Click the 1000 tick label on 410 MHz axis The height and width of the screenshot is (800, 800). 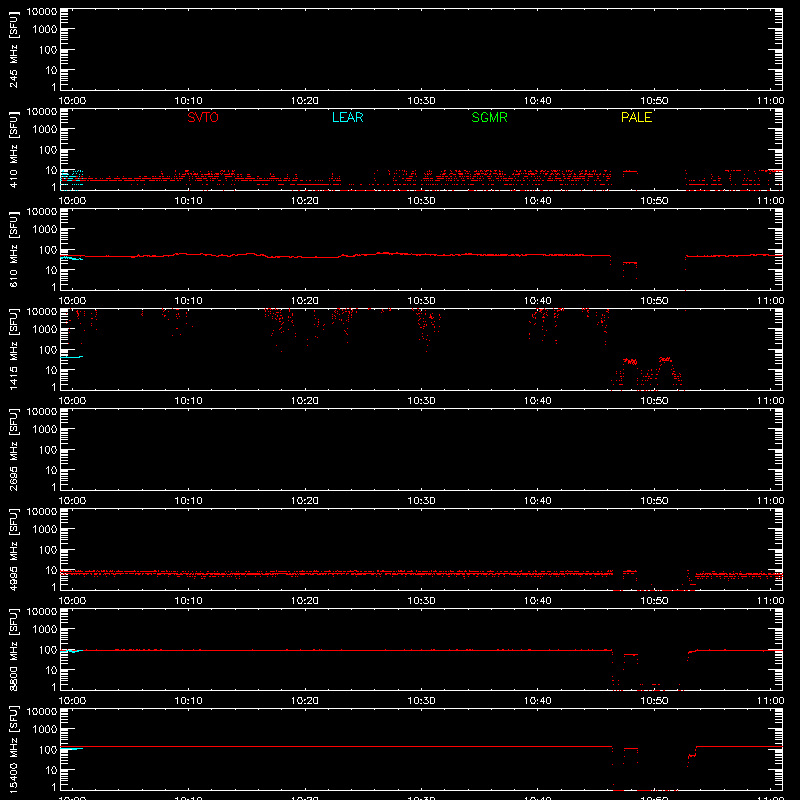[45, 130]
